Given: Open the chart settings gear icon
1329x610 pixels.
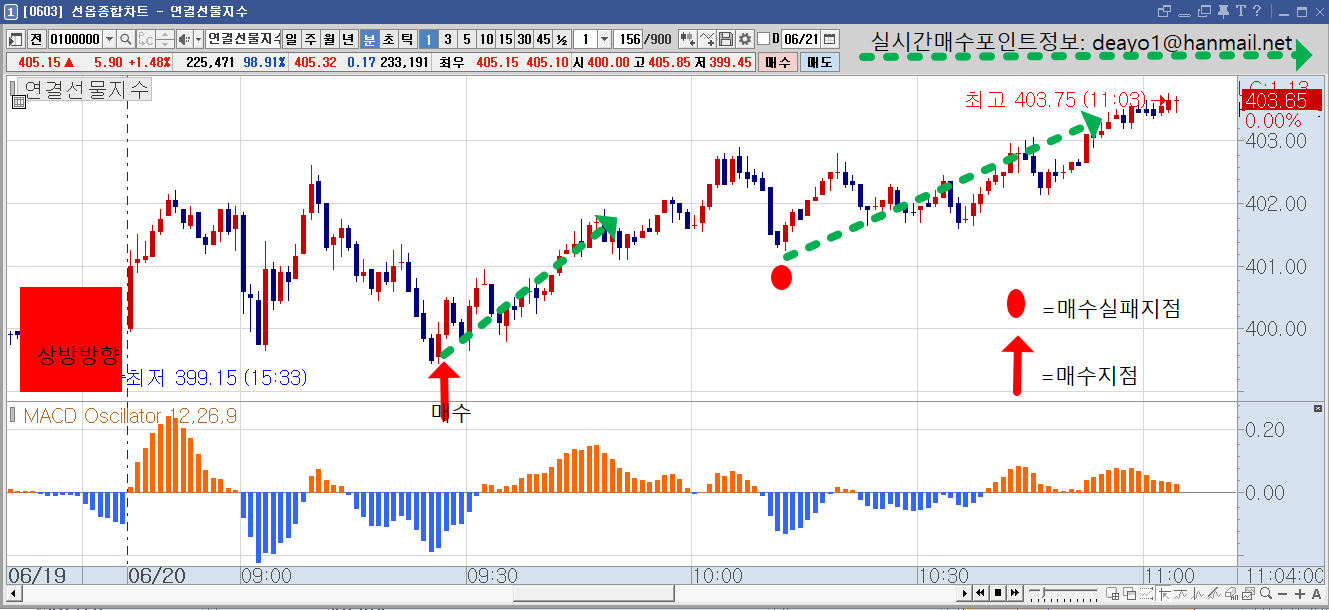Looking at the screenshot, I should point(745,39).
